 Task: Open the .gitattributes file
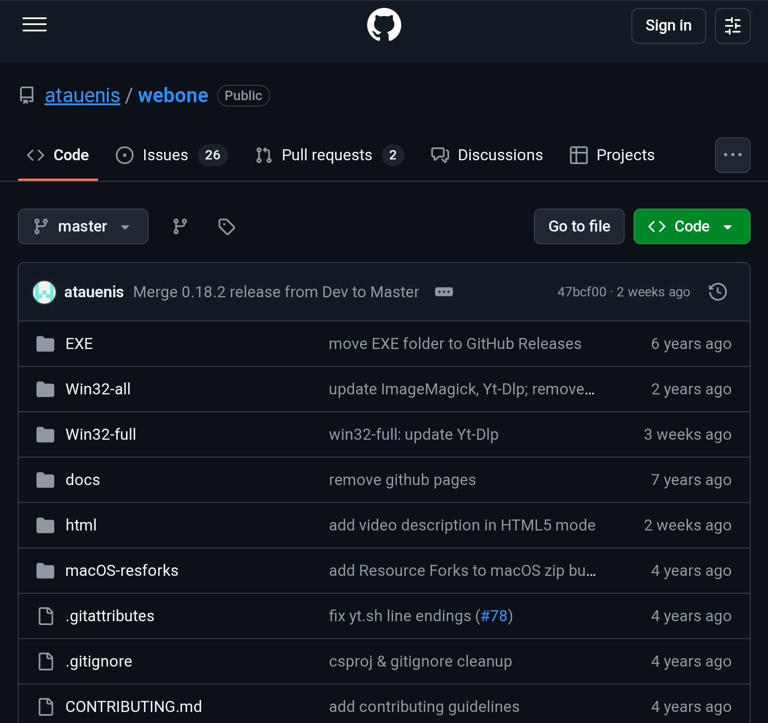point(110,616)
